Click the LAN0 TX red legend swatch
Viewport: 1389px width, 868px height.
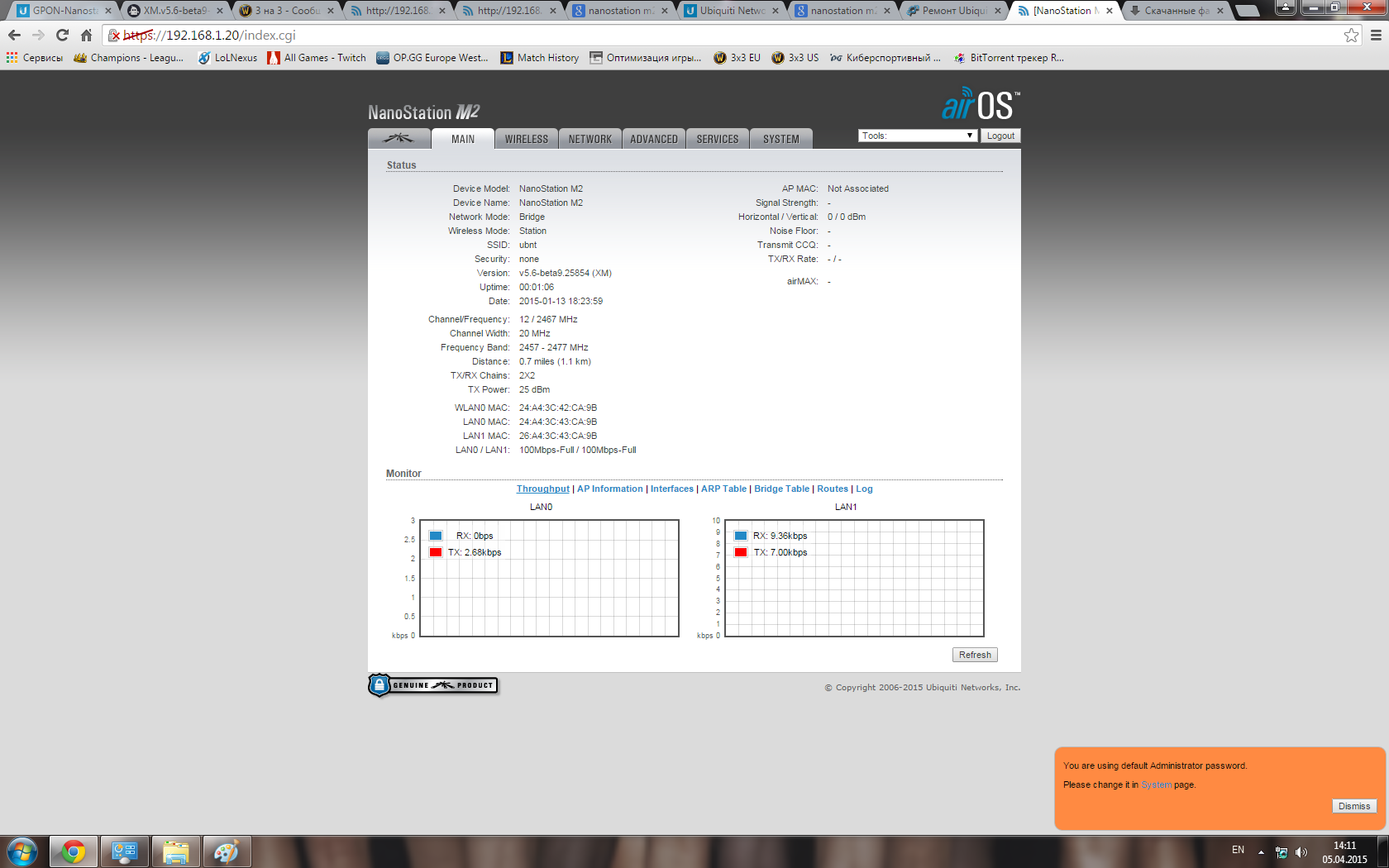tap(436, 552)
